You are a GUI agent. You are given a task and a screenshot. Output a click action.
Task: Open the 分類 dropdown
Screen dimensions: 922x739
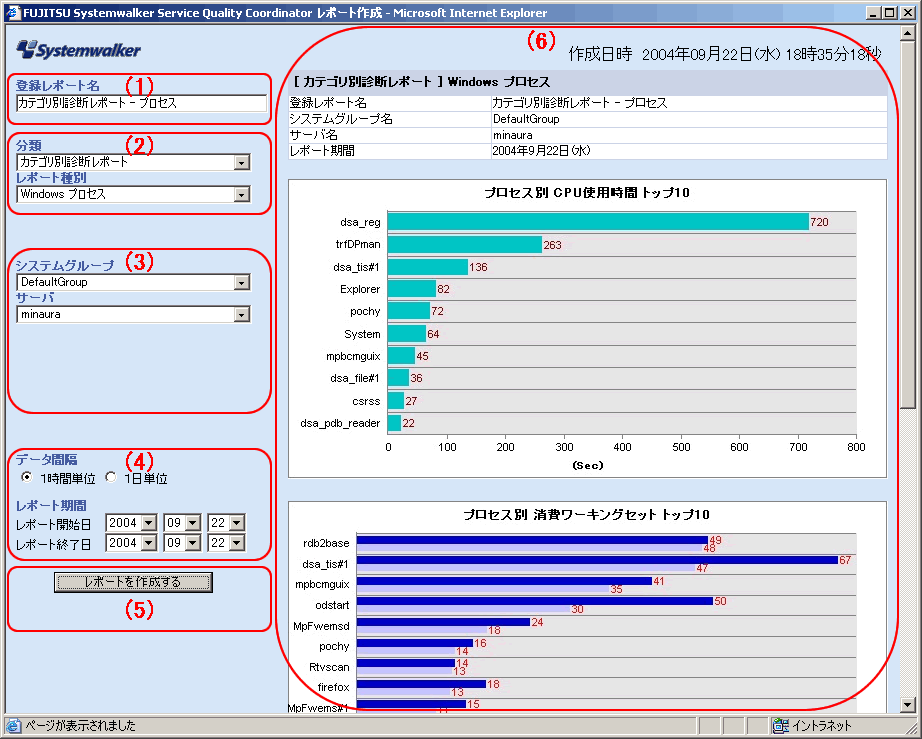click(242, 162)
